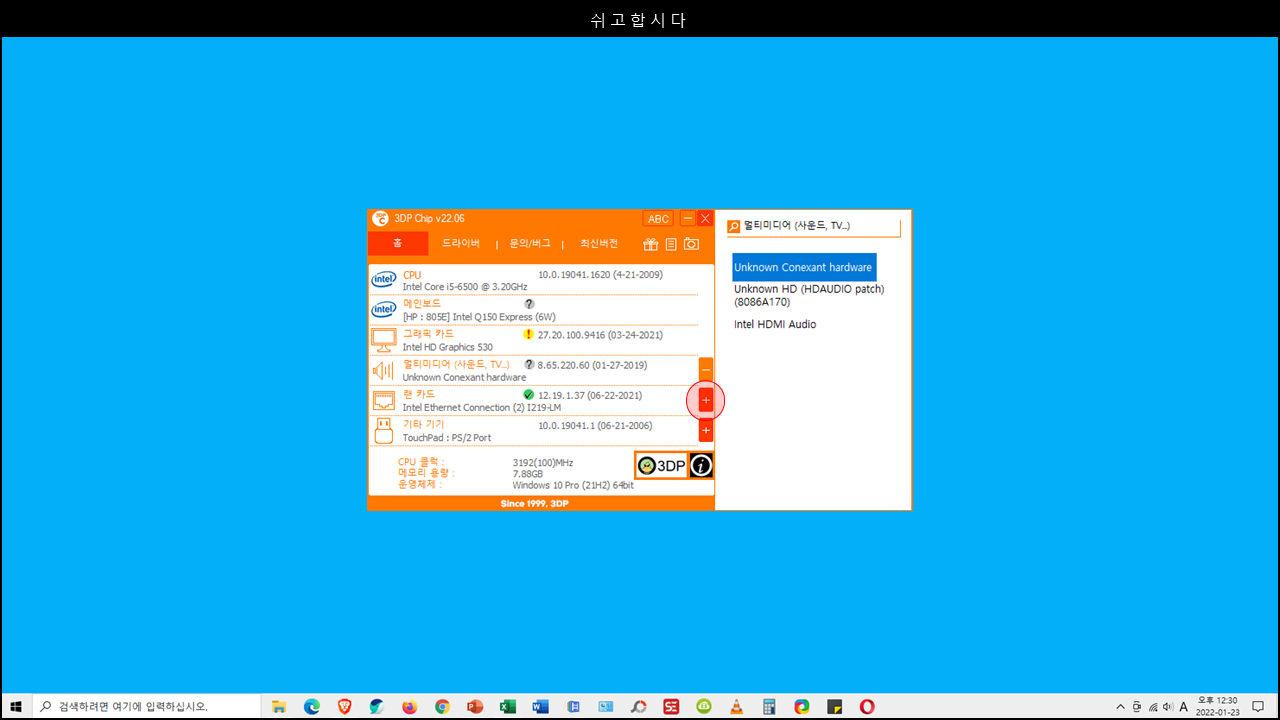Click the USB plug icon for 기타 기기
Screen dimensions: 1280x720
[383, 431]
